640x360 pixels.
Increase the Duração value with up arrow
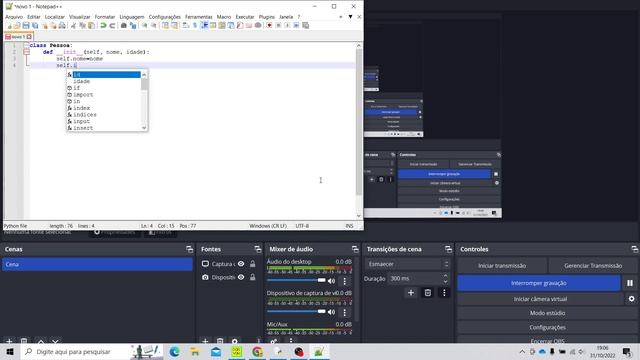coord(445,276)
